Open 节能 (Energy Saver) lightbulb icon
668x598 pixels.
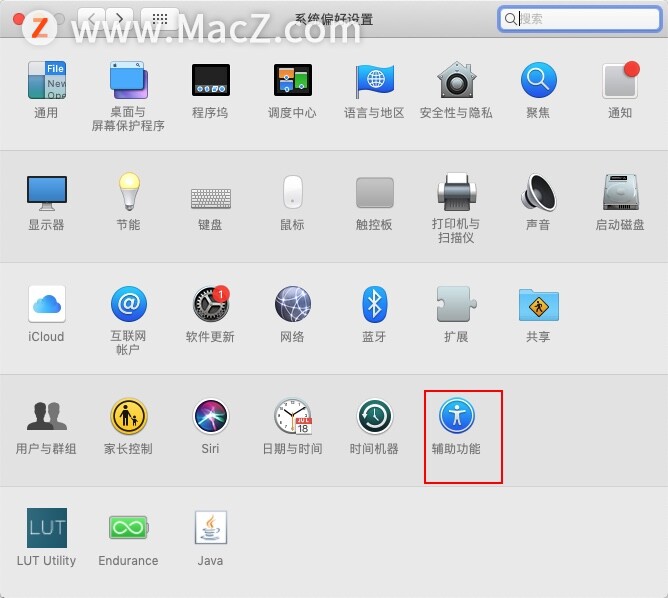(129, 192)
